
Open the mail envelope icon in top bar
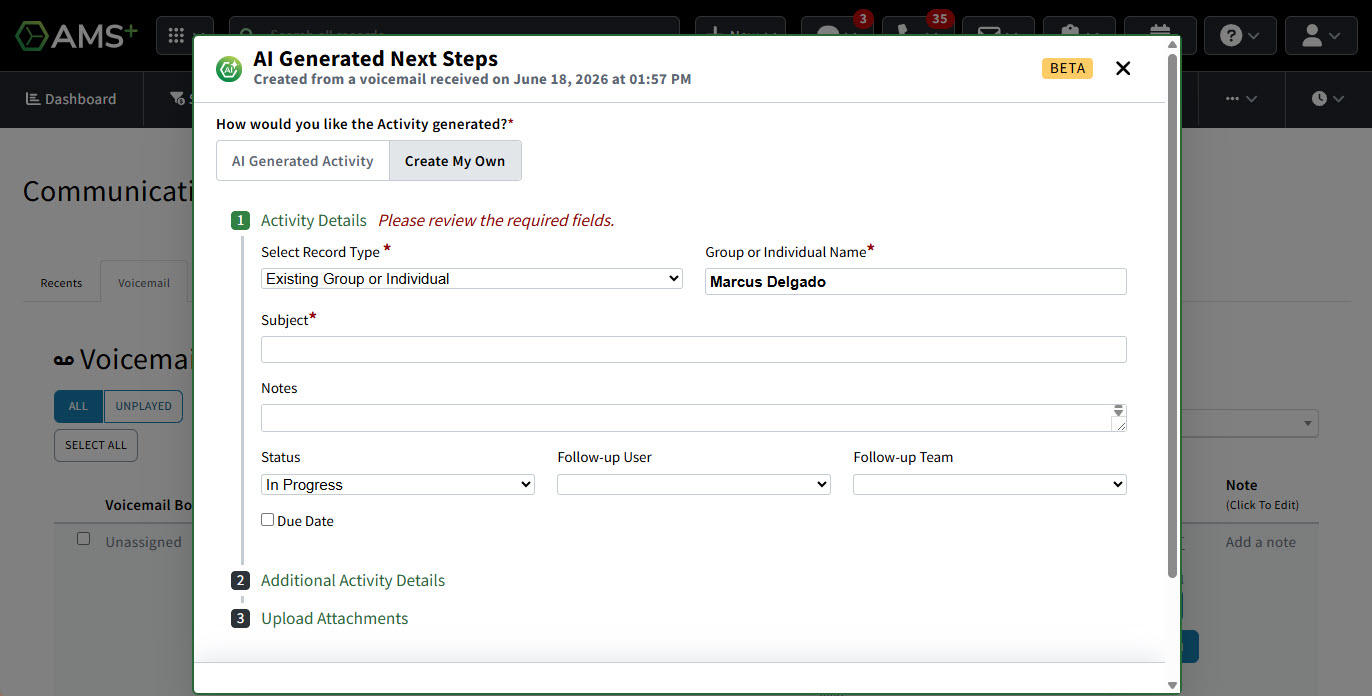pos(998,36)
